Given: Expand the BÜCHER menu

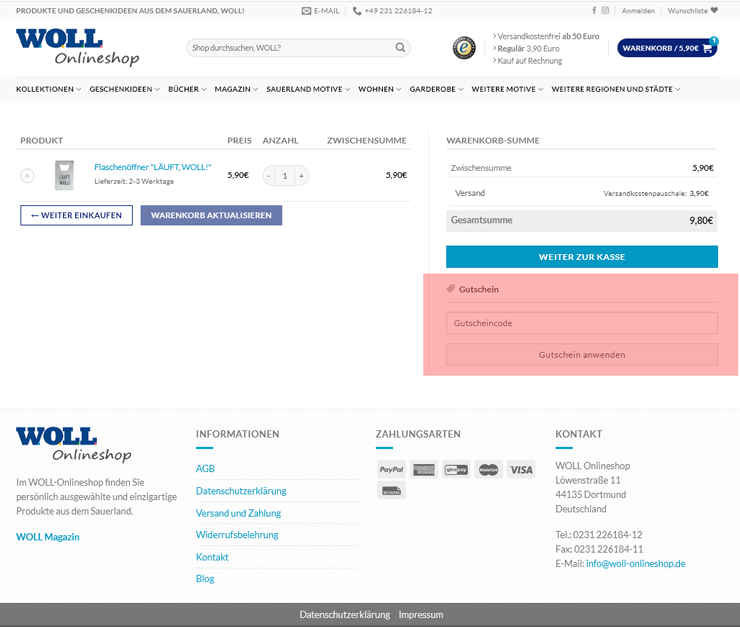Looking at the screenshot, I should tap(187, 89).
